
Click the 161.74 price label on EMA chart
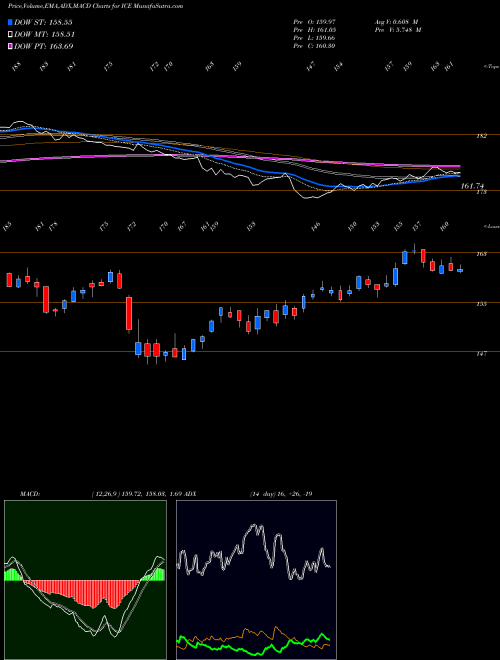tap(473, 185)
